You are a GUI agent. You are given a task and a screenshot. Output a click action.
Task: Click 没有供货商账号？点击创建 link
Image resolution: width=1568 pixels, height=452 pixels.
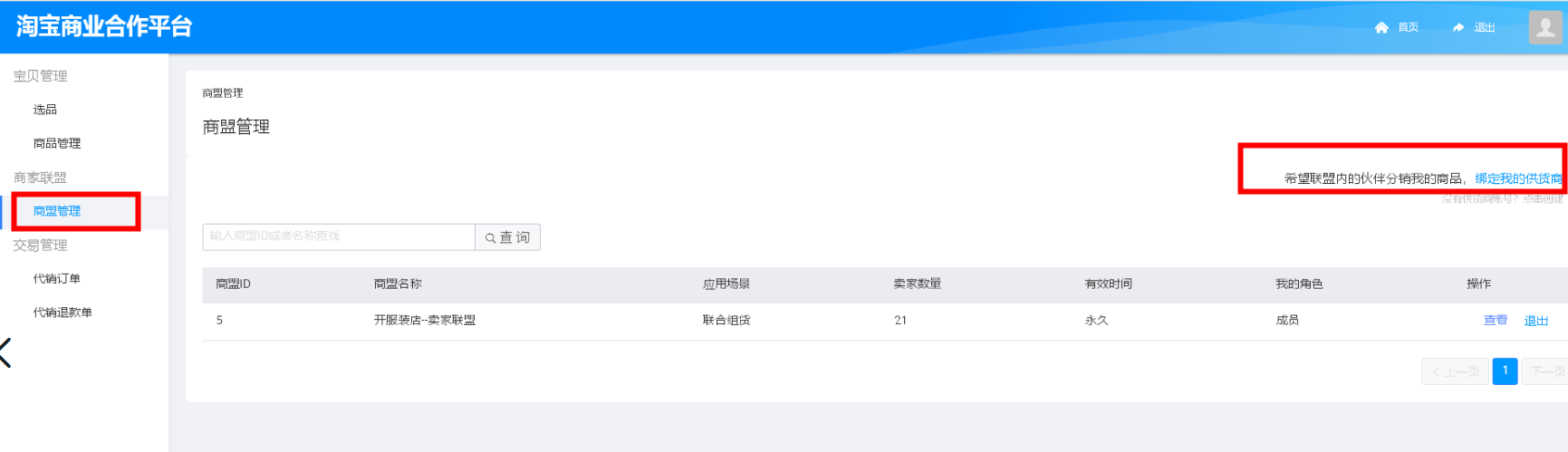[x=1503, y=198]
